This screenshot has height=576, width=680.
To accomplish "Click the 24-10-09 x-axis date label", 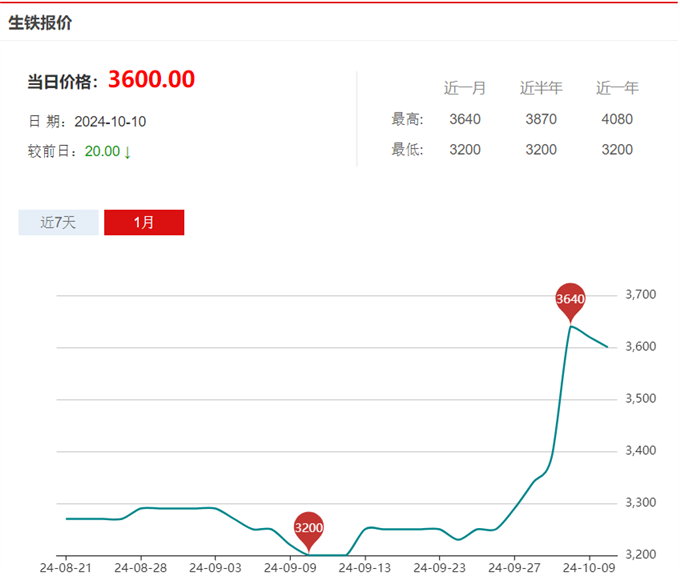I will tap(588, 566).
